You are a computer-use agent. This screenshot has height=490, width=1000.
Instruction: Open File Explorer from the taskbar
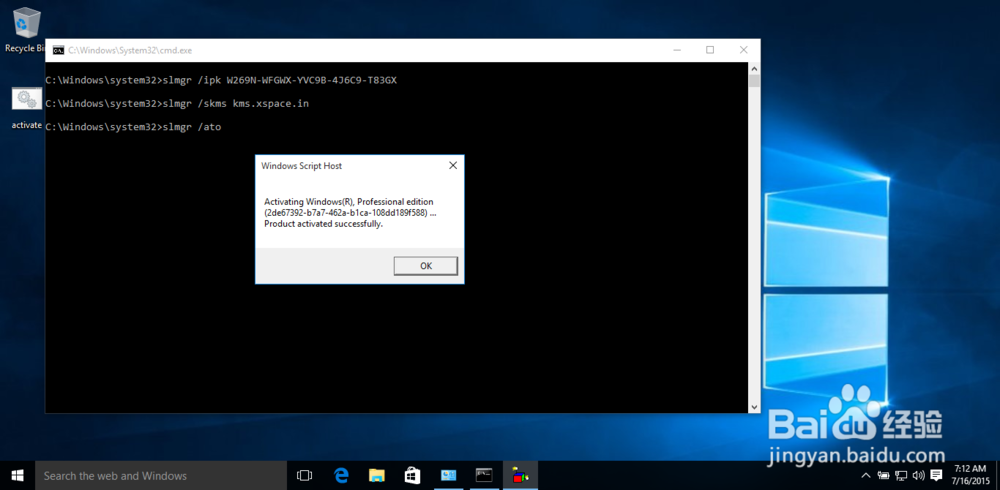[x=377, y=475]
